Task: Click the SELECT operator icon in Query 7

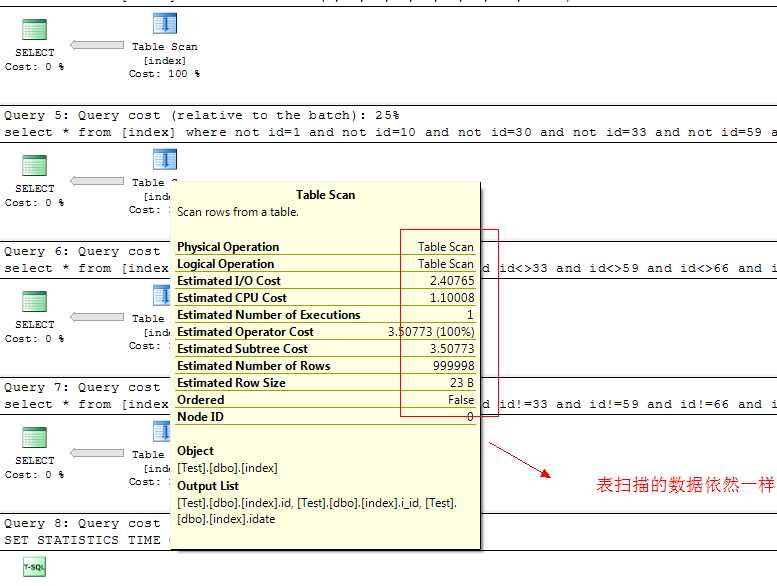Action: tap(35, 437)
